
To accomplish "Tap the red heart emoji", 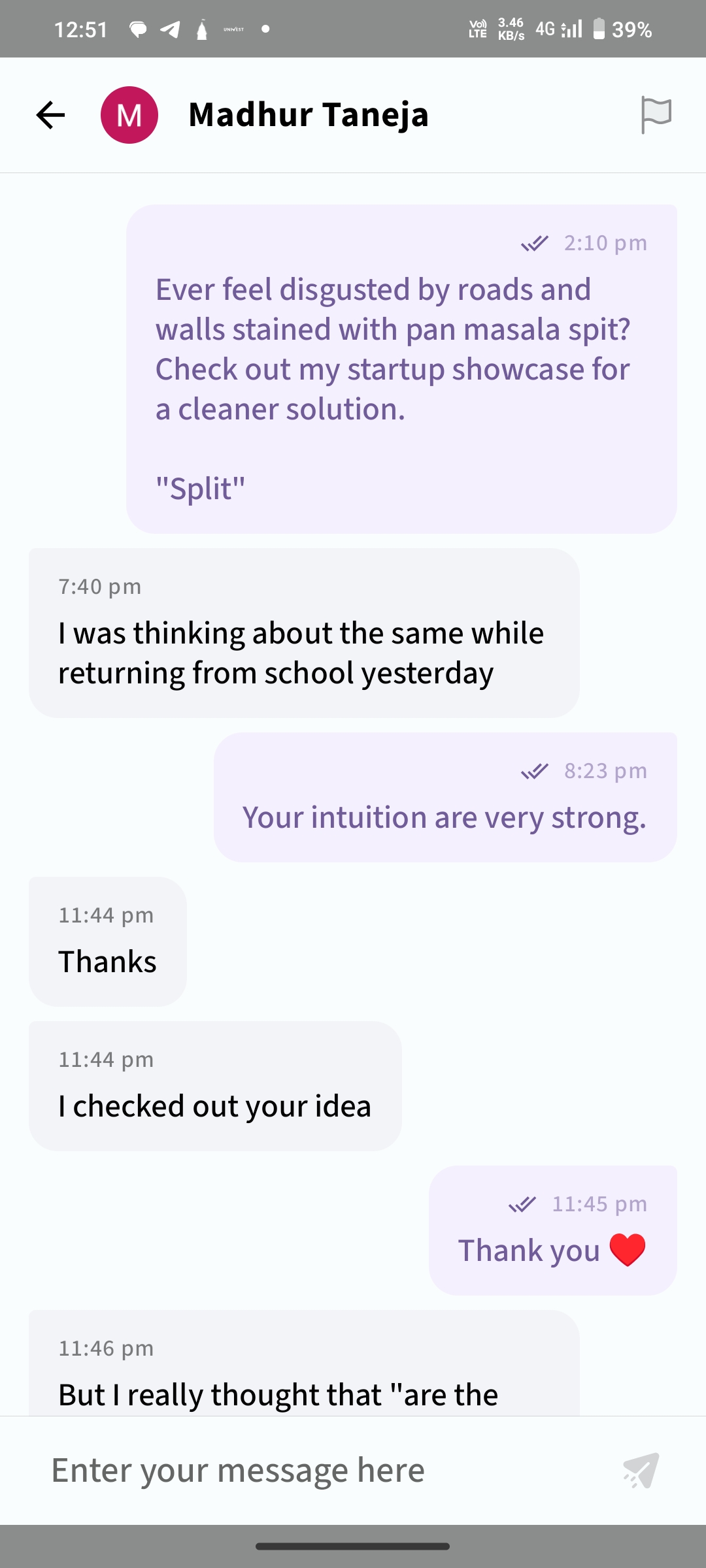I will tap(627, 1250).
